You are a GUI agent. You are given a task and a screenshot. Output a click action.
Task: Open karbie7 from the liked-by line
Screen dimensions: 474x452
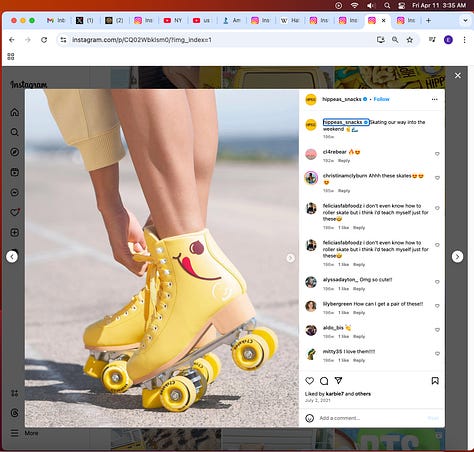[335, 394]
